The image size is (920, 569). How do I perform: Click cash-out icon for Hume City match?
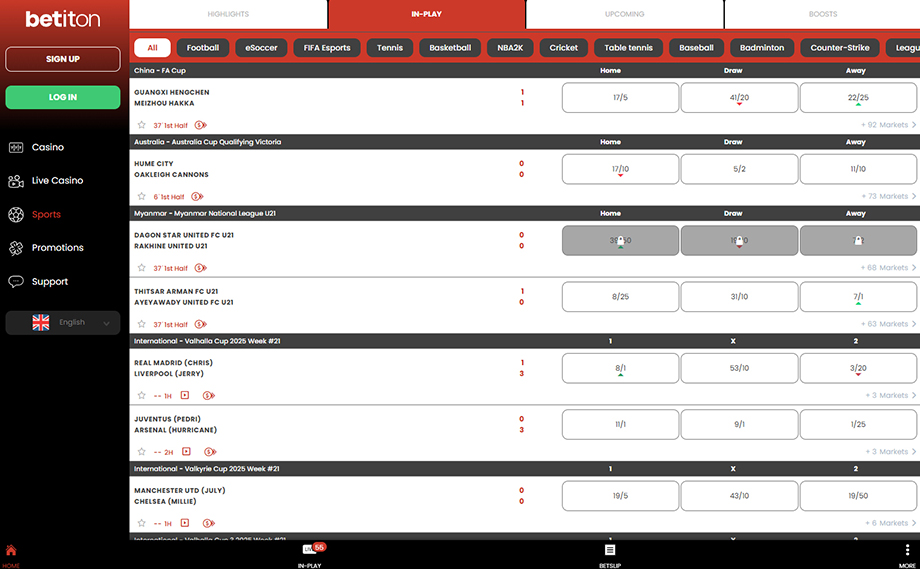tap(197, 197)
